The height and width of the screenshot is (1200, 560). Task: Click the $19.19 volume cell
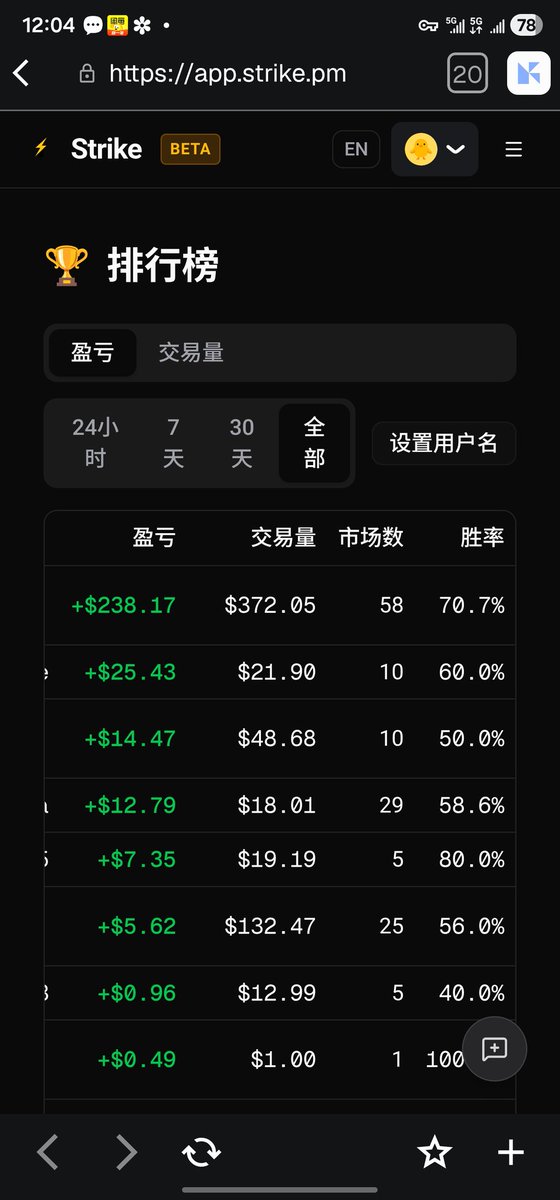(x=277, y=859)
